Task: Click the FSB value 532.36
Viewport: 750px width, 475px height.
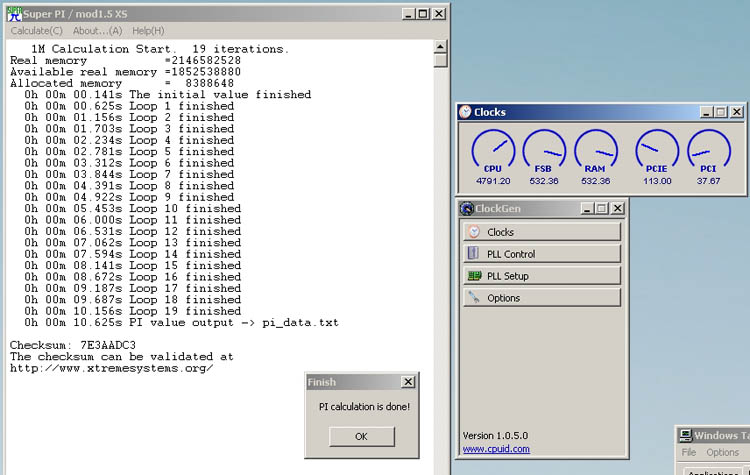Action: tap(544, 181)
